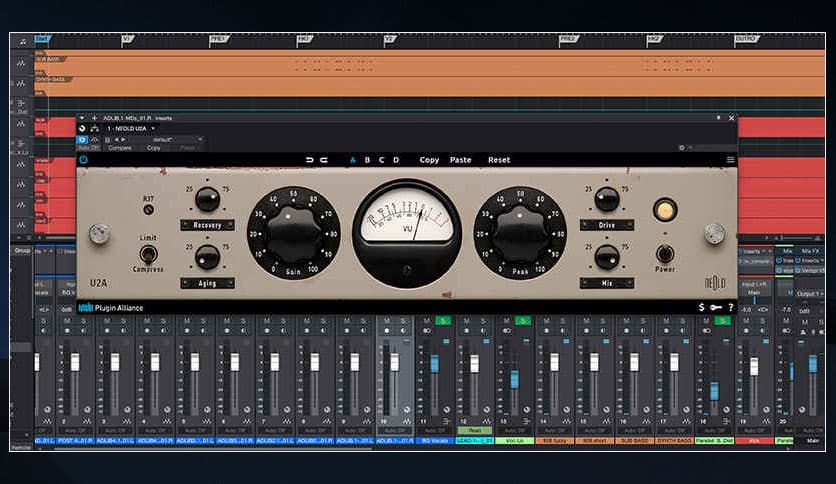Click the routing icon beside Neold U2A
Screen dimensions: 836x484
(94, 128)
